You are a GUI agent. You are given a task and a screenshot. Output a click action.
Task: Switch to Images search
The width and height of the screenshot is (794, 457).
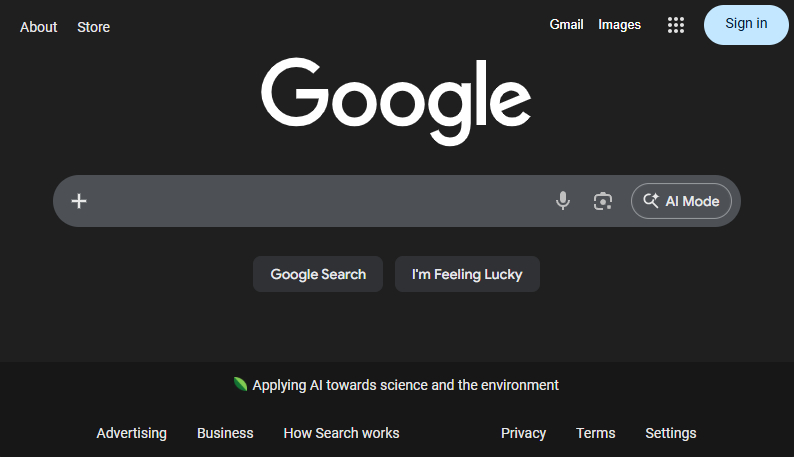[619, 24]
